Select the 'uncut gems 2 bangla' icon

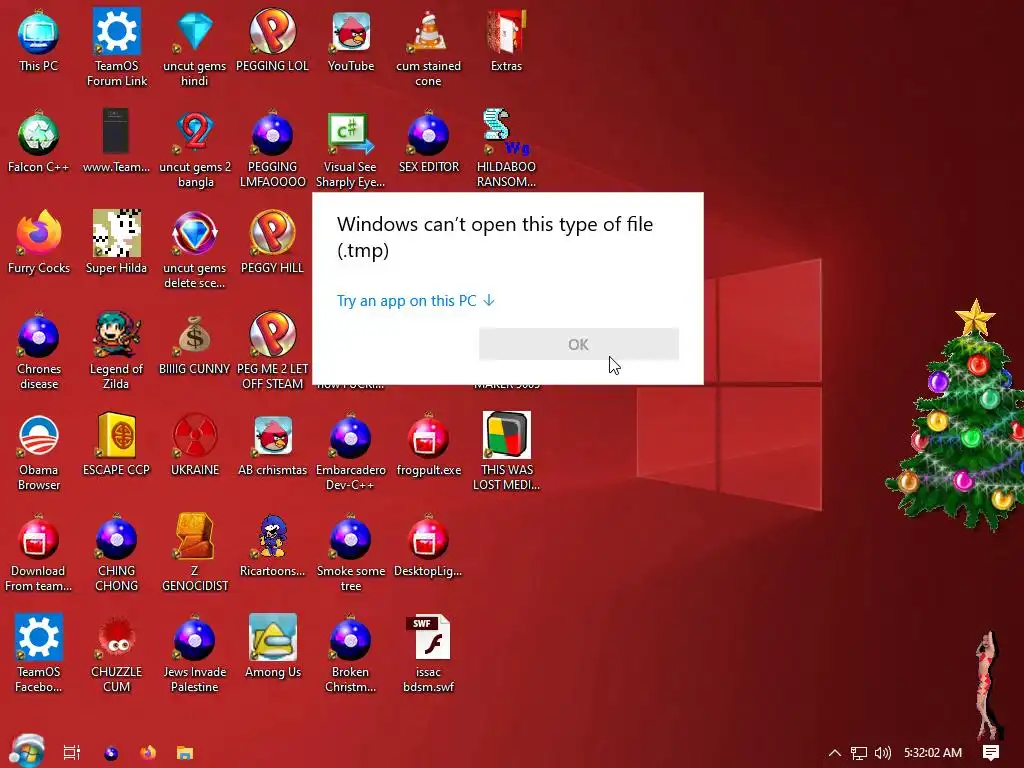point(195,149)
